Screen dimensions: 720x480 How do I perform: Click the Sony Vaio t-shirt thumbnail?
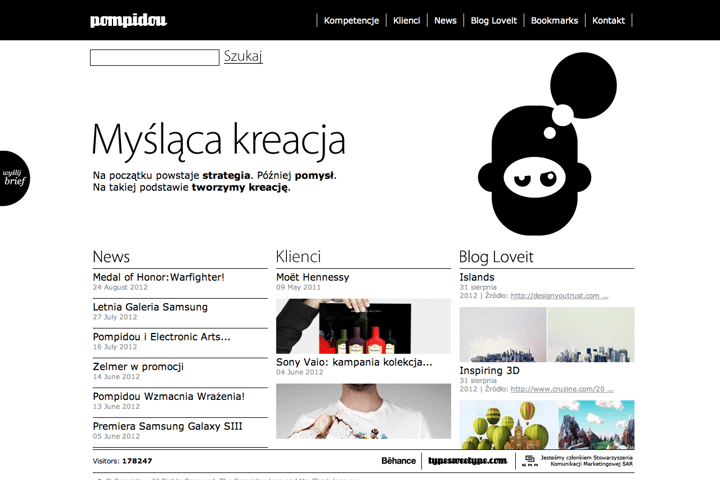pos(363,412)
